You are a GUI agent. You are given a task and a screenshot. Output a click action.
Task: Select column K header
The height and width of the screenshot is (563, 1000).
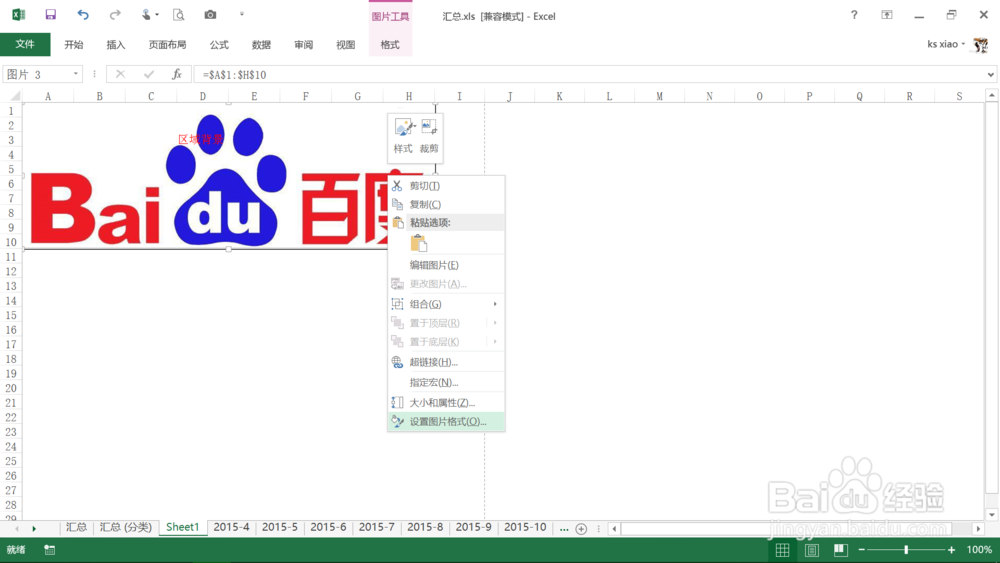point(559,96)
